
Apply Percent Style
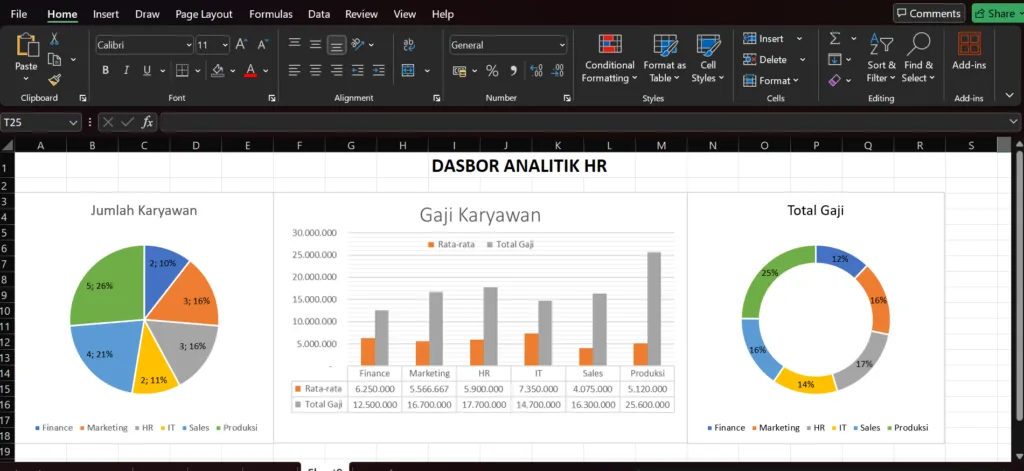[492, 71]
